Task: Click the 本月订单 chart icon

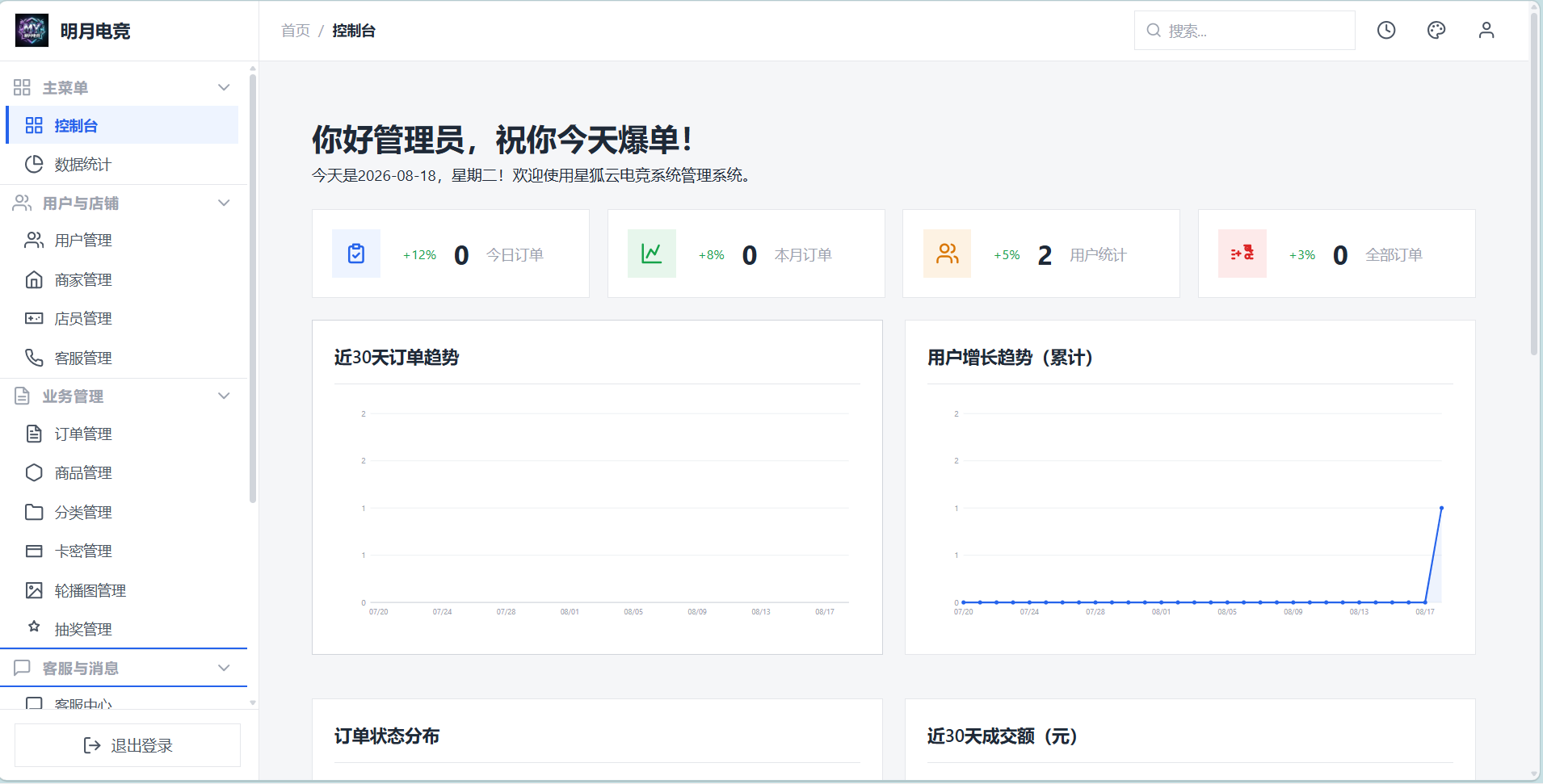Action: [652, 254]
